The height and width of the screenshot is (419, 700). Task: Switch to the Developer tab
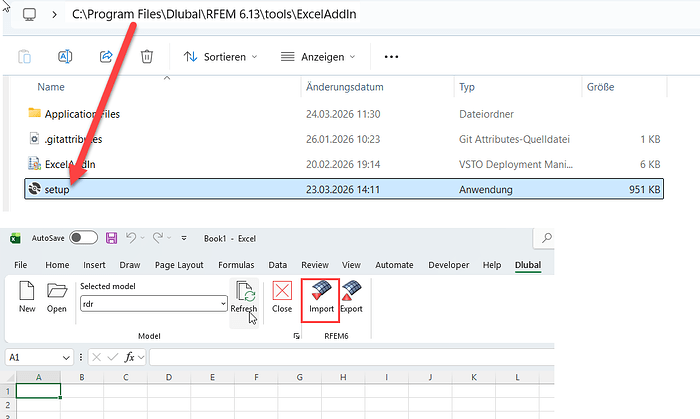(449, 265)
